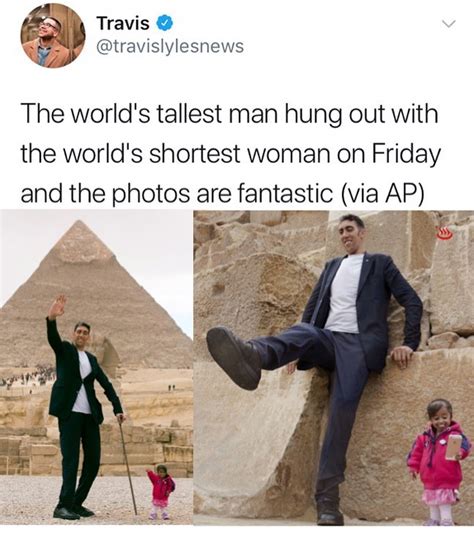Viewport: 474px width, 534px height.
Task: Open the right photo of man raising leg
Action: click(334, 367)
